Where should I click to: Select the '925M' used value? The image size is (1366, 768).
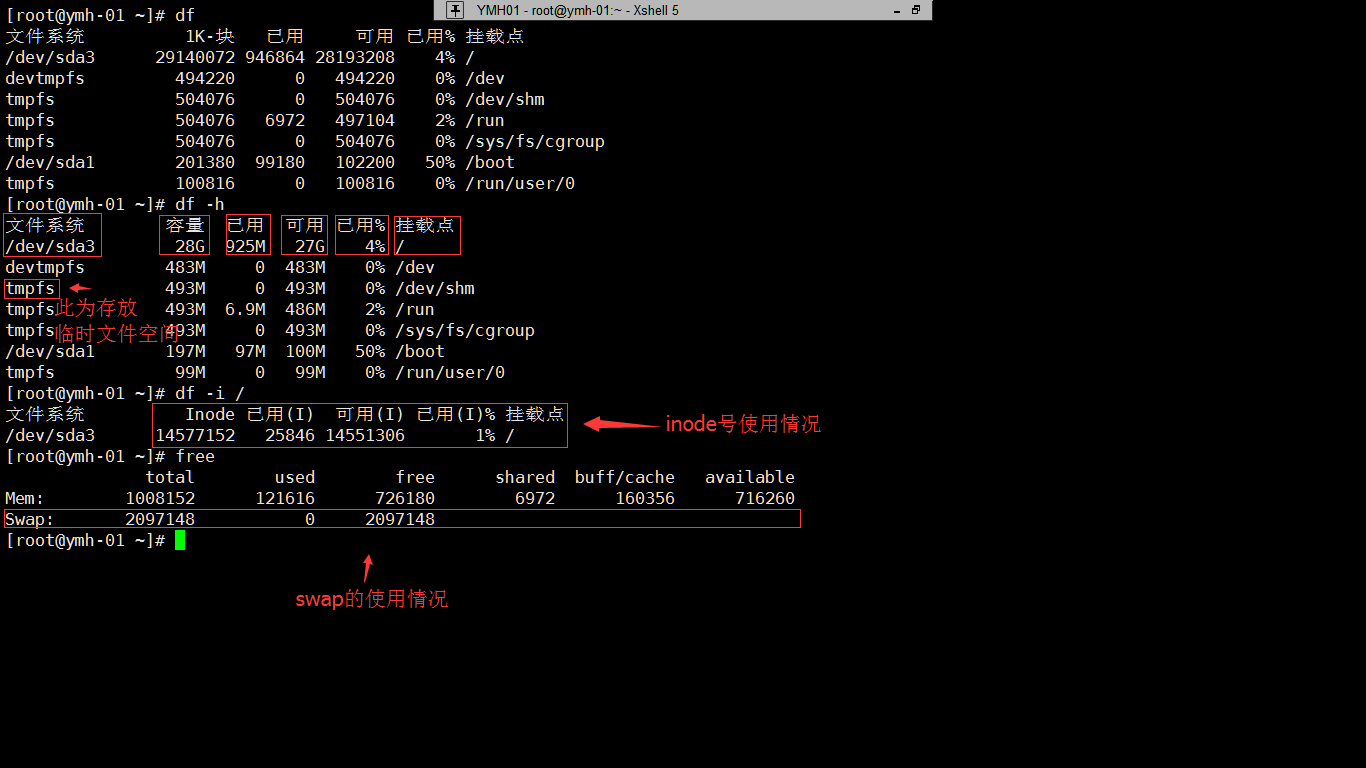pos(245,246)
